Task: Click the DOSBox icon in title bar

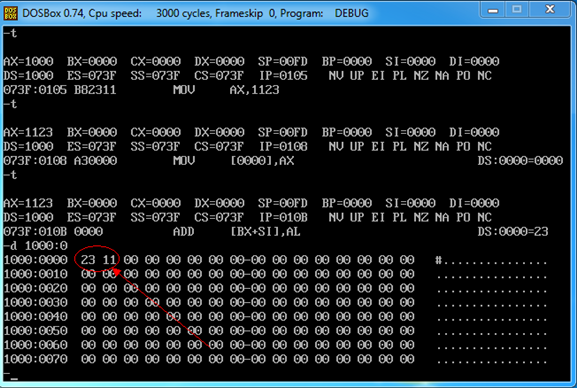Action: coord(11,13)
